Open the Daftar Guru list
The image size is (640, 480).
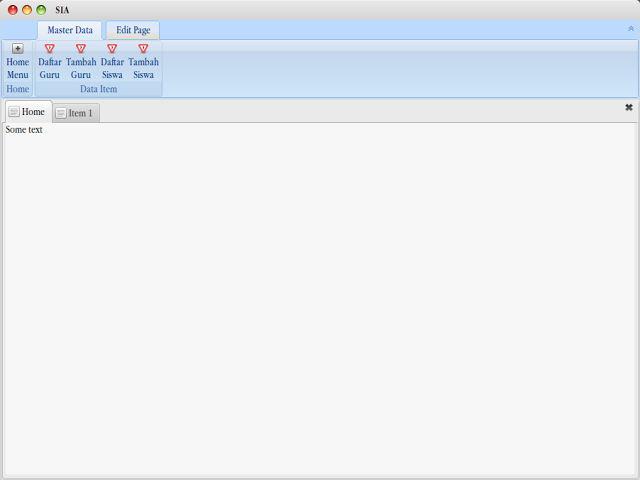coord(49,62)
